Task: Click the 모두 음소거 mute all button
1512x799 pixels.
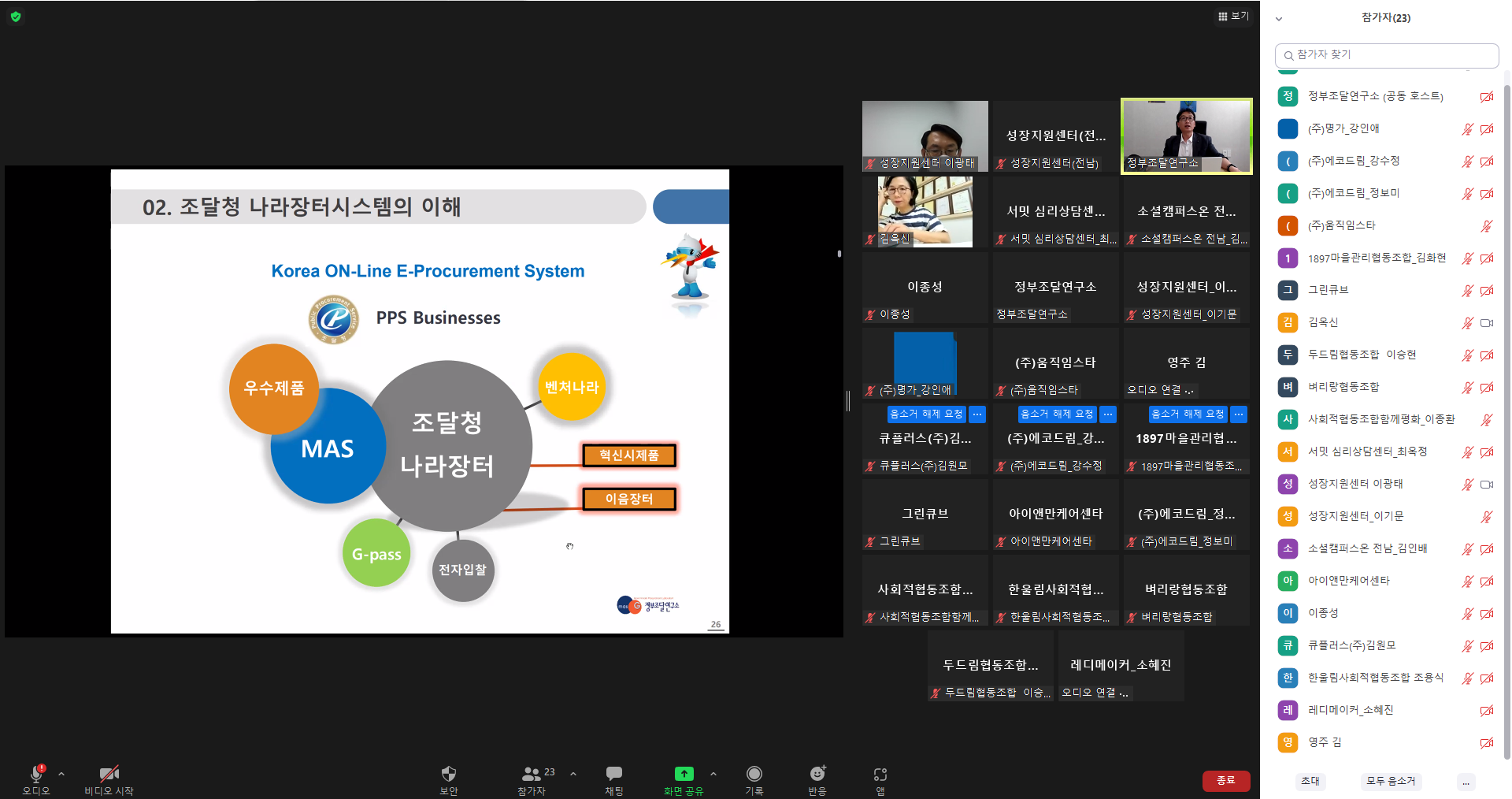Action: [x=1391, y=781]
